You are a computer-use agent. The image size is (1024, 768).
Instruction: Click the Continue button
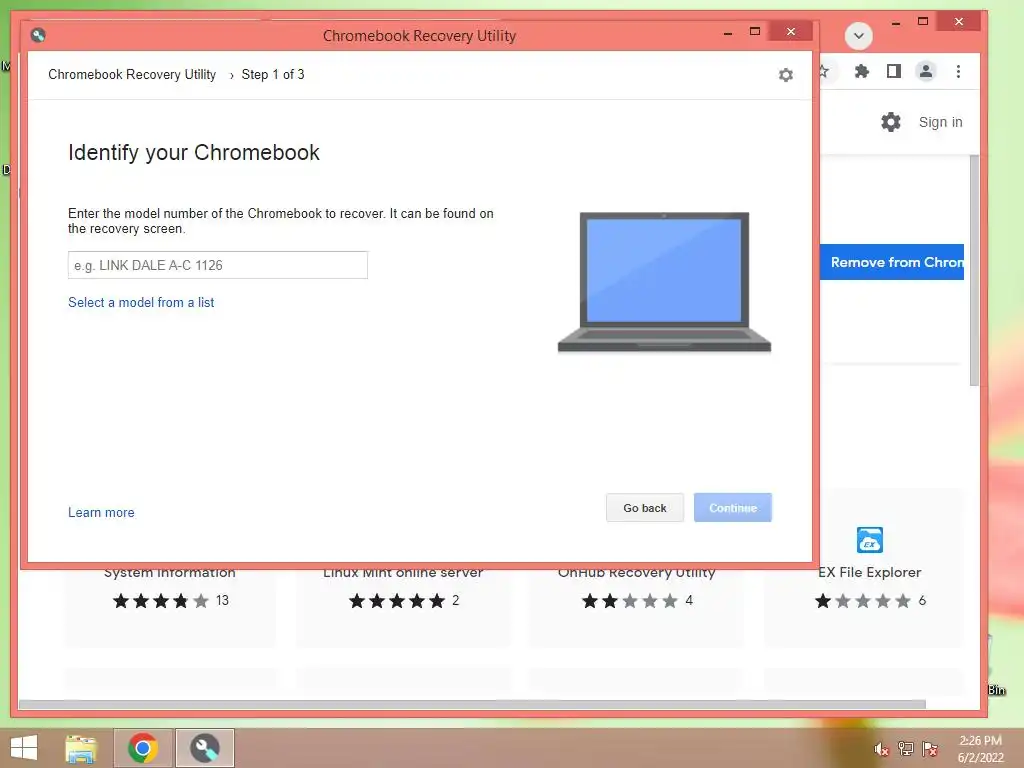[733, 507]
